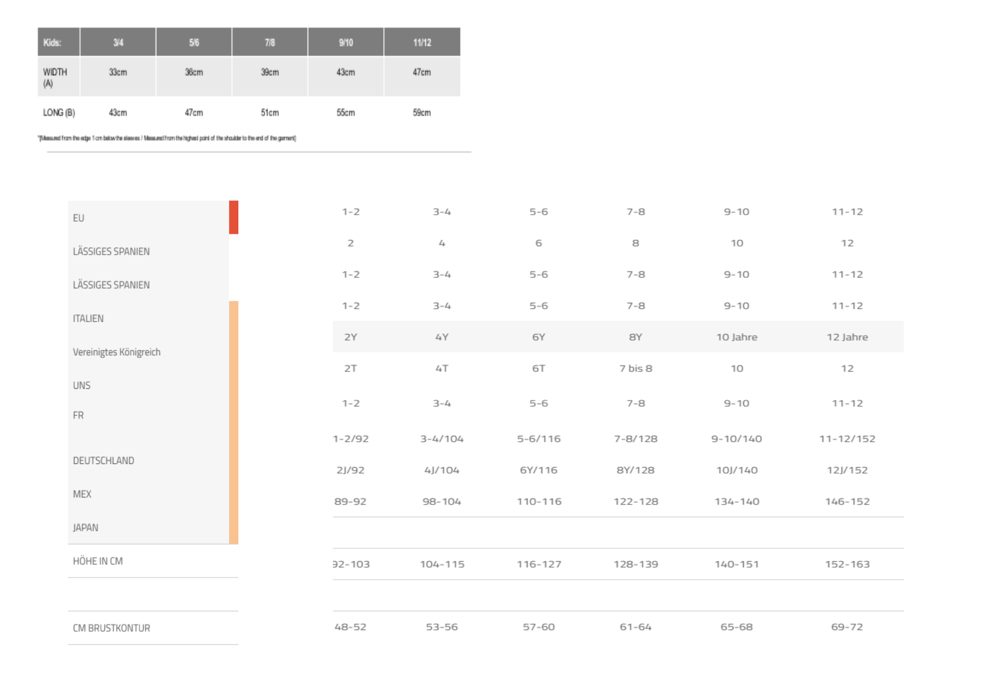Click the 51cm length value
Viewport: 1000px width, 690px height.
[270, 112]
